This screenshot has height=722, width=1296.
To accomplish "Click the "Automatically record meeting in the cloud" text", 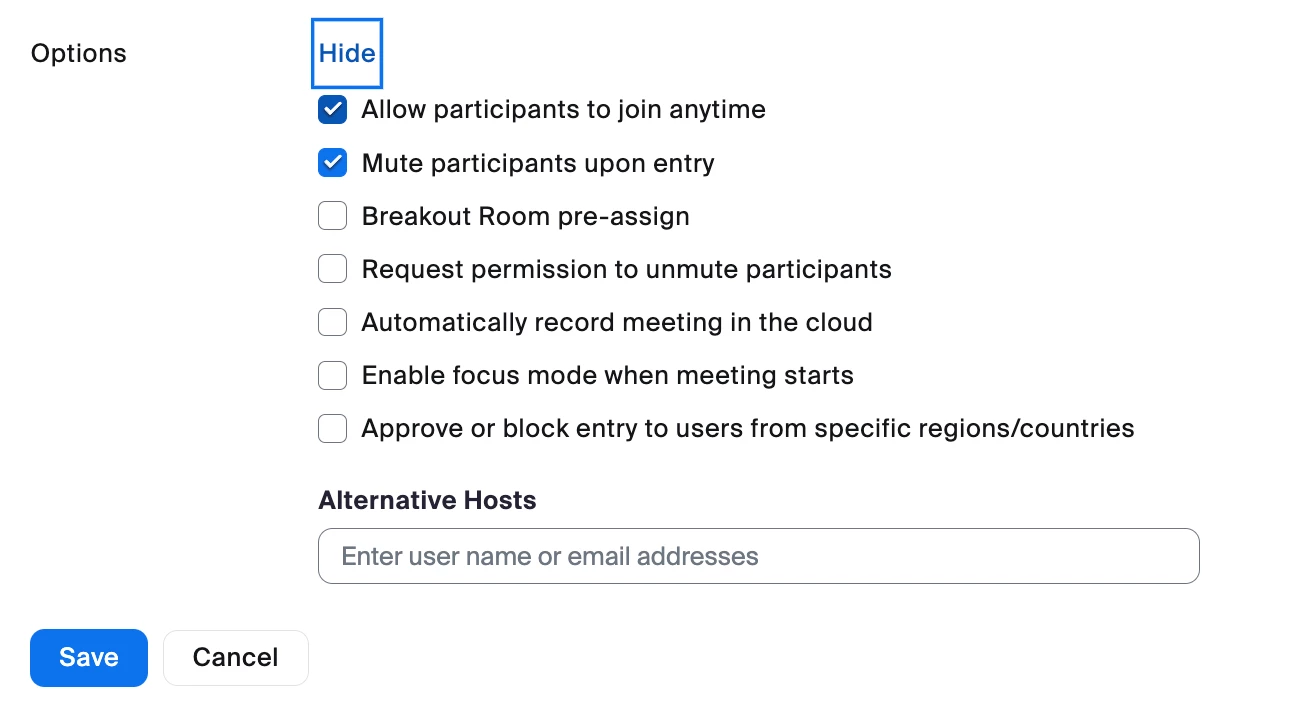I will 616,322.
